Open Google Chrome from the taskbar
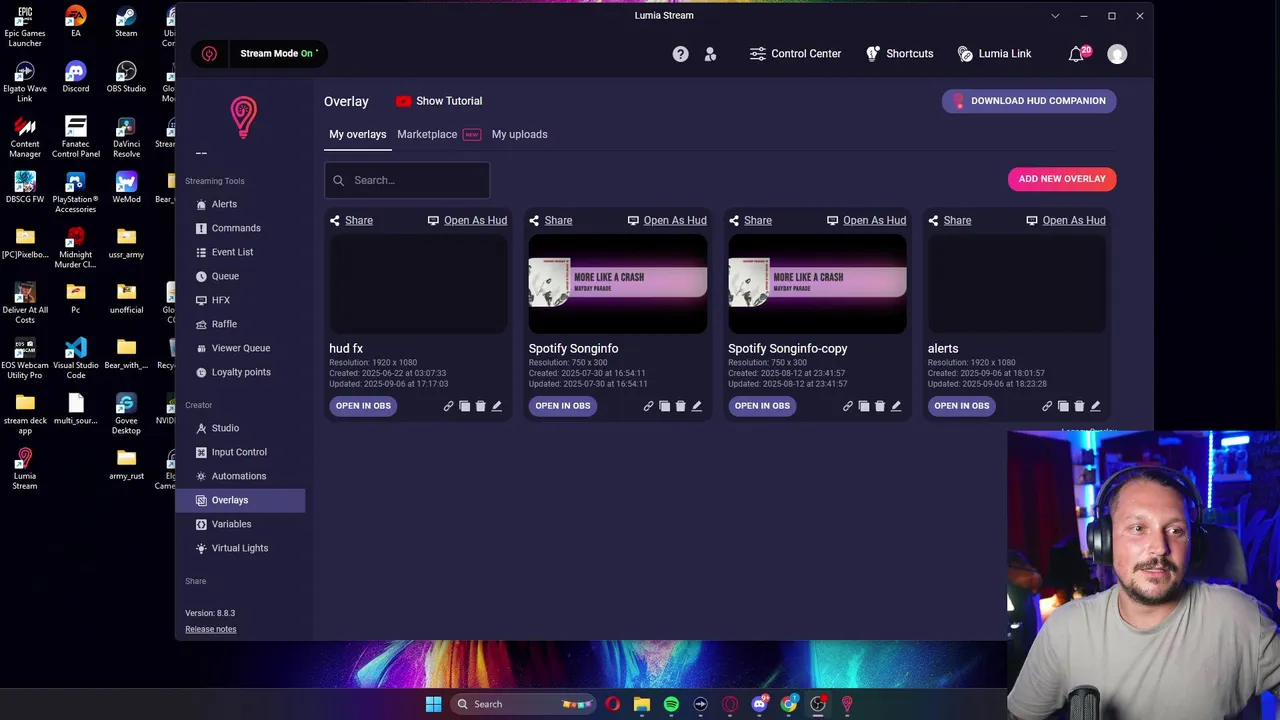1280x720 pixels. point(789,704)
